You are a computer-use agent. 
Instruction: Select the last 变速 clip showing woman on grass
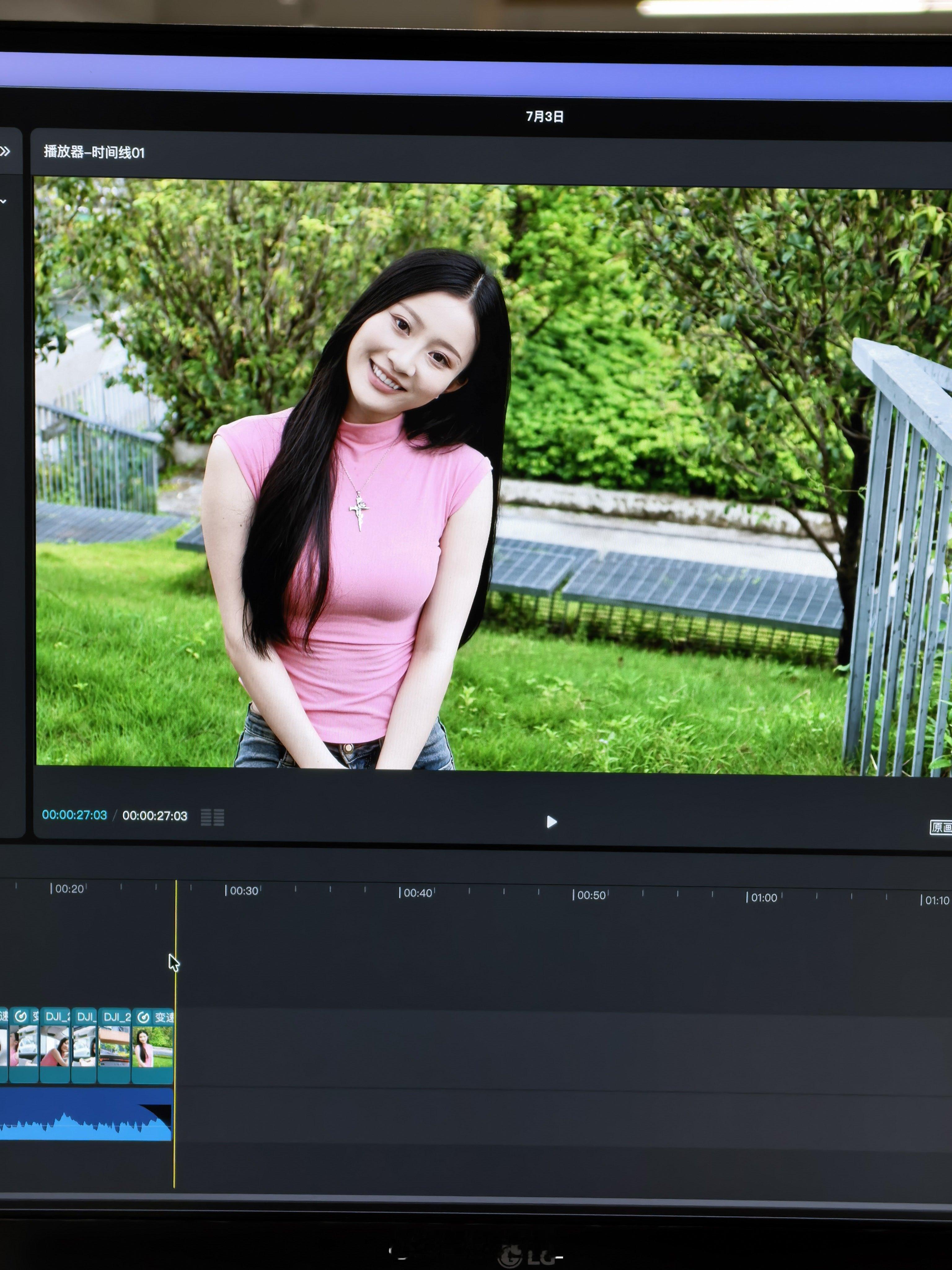153,1046
